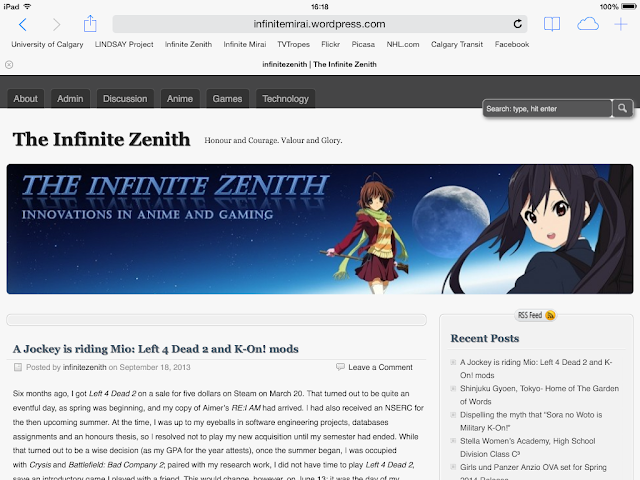This screenshot has height=480, width=640.
Task: Click tagline Honour and Courage. Valour and Glory.
Action: 273,140
